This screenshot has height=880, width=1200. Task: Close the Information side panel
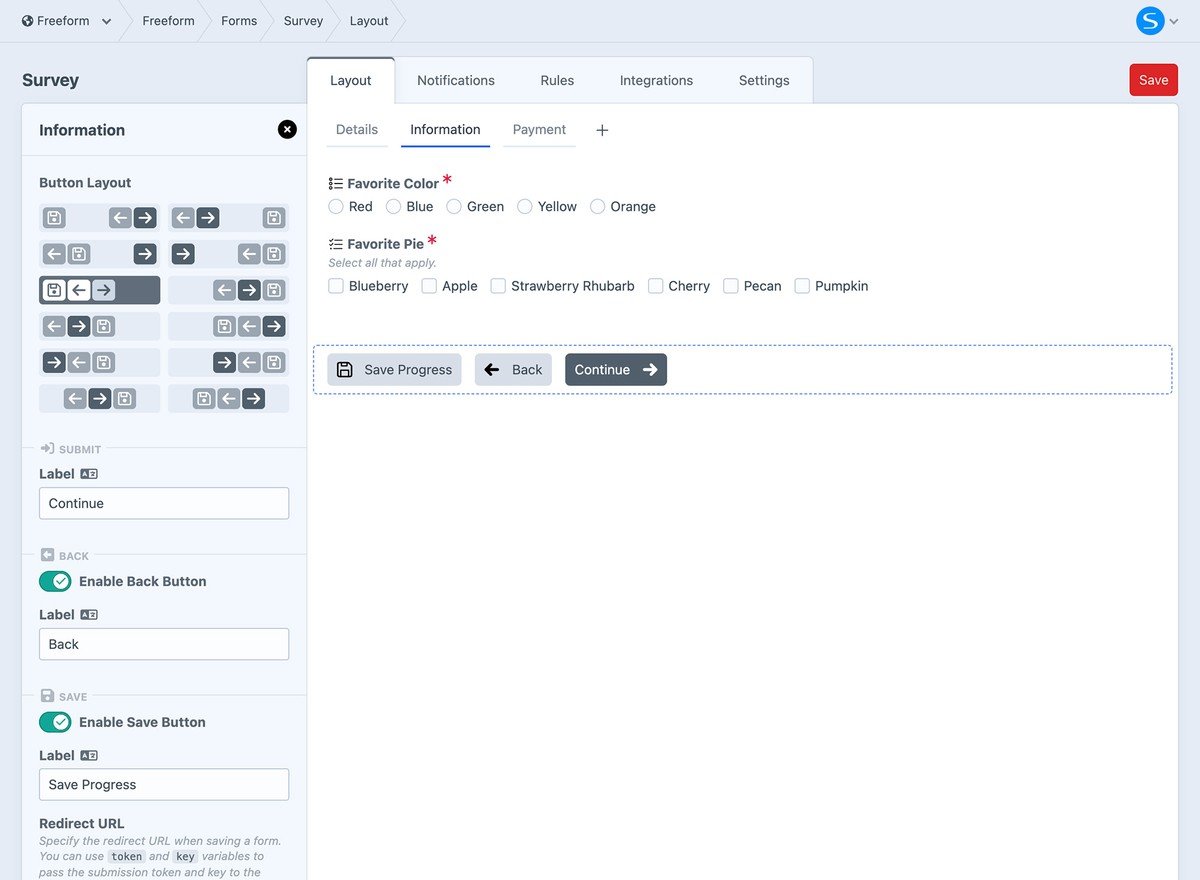pos(287,129)
